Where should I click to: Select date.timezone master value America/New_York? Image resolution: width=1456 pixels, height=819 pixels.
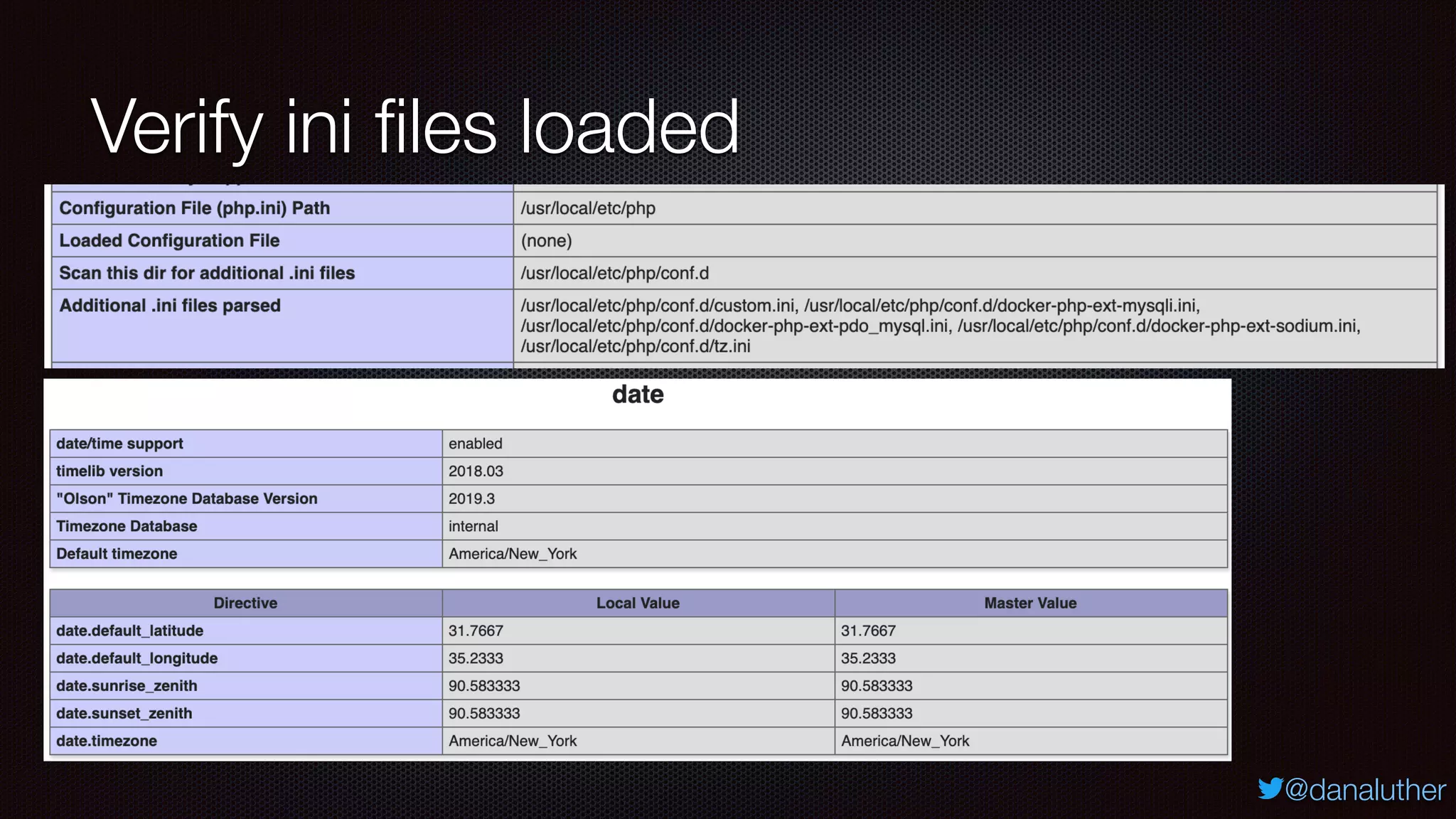point(905,741)
